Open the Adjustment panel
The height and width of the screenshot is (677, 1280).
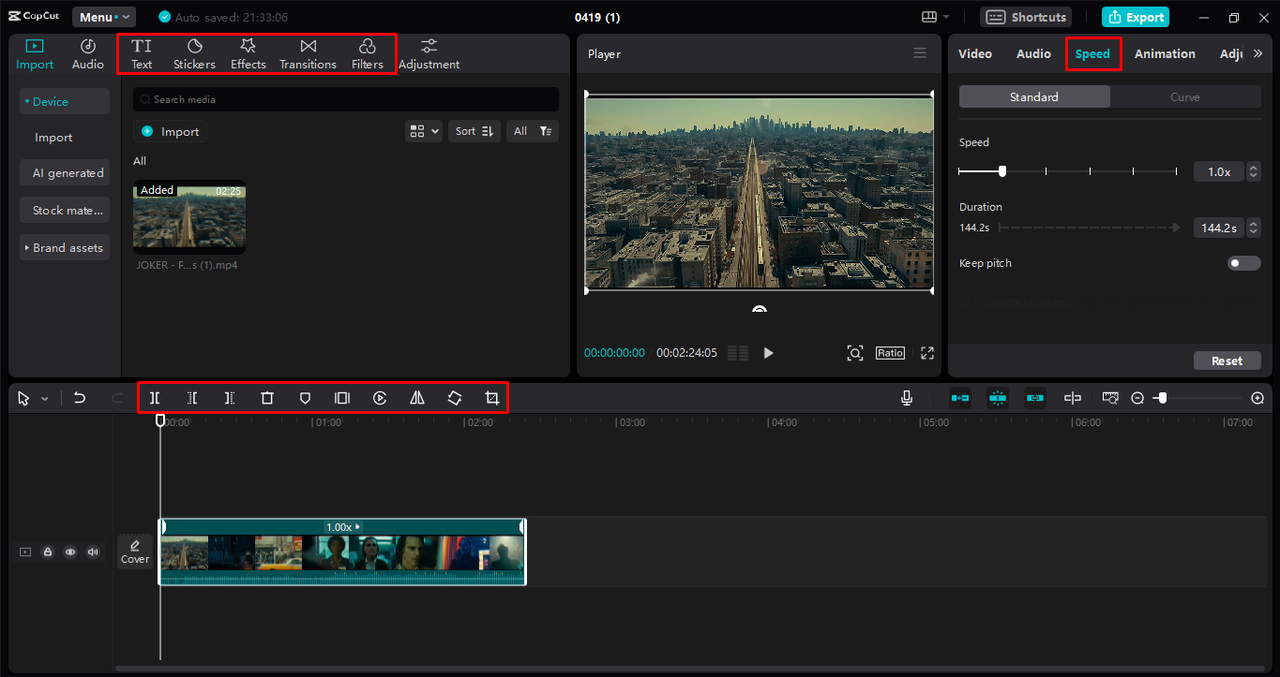point(429,54)
